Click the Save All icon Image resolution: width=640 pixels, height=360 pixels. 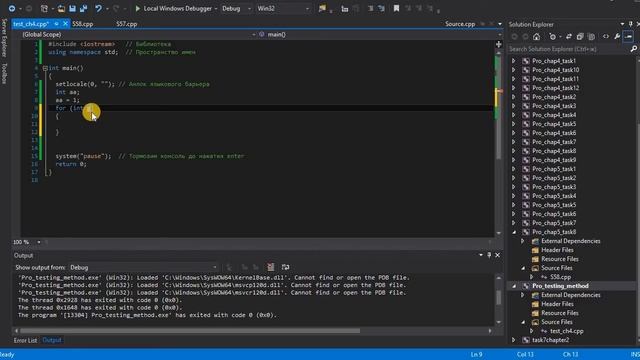(x=84, y=8)
